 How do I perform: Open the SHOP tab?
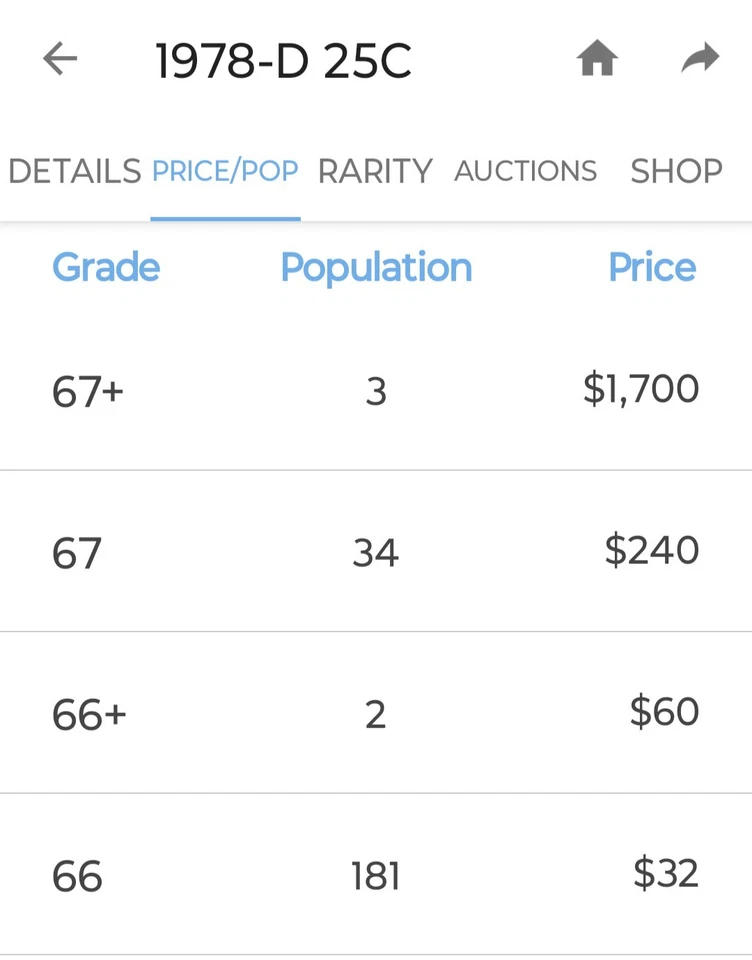(x=676, y=172)
